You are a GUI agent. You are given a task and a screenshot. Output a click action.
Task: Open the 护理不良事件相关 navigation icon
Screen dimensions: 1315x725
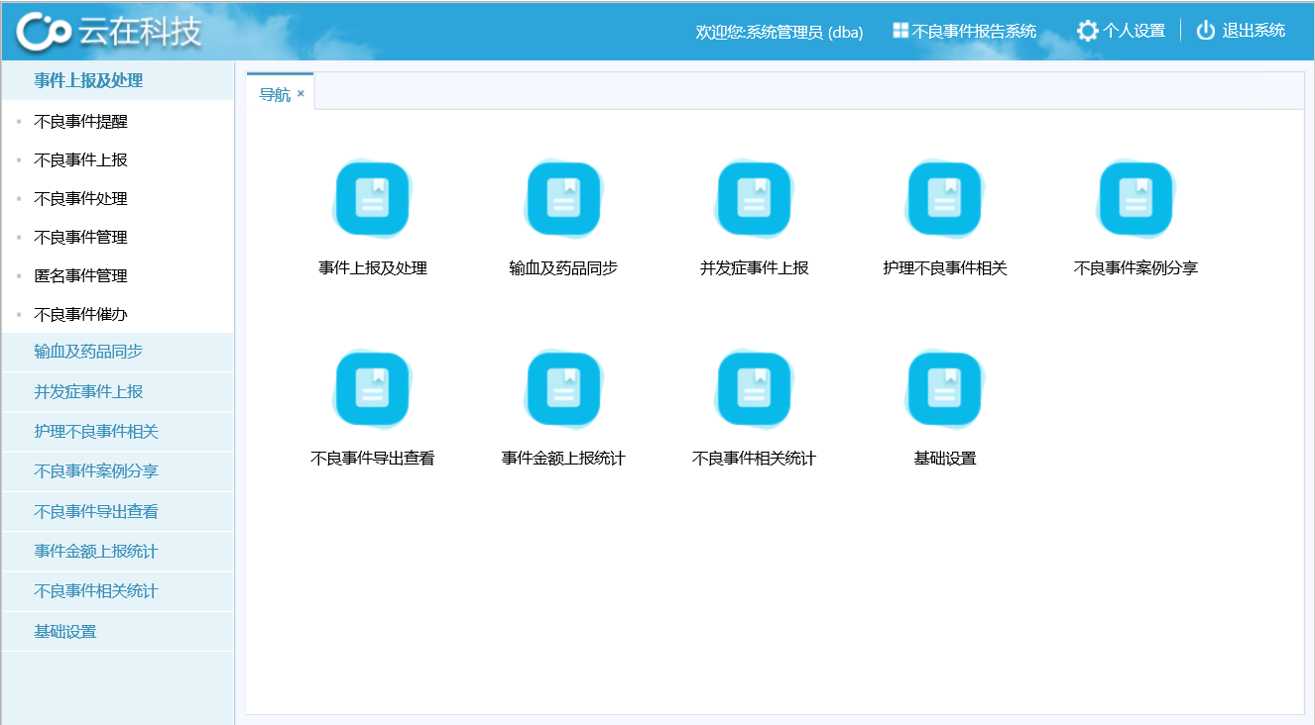pos(944,199)
